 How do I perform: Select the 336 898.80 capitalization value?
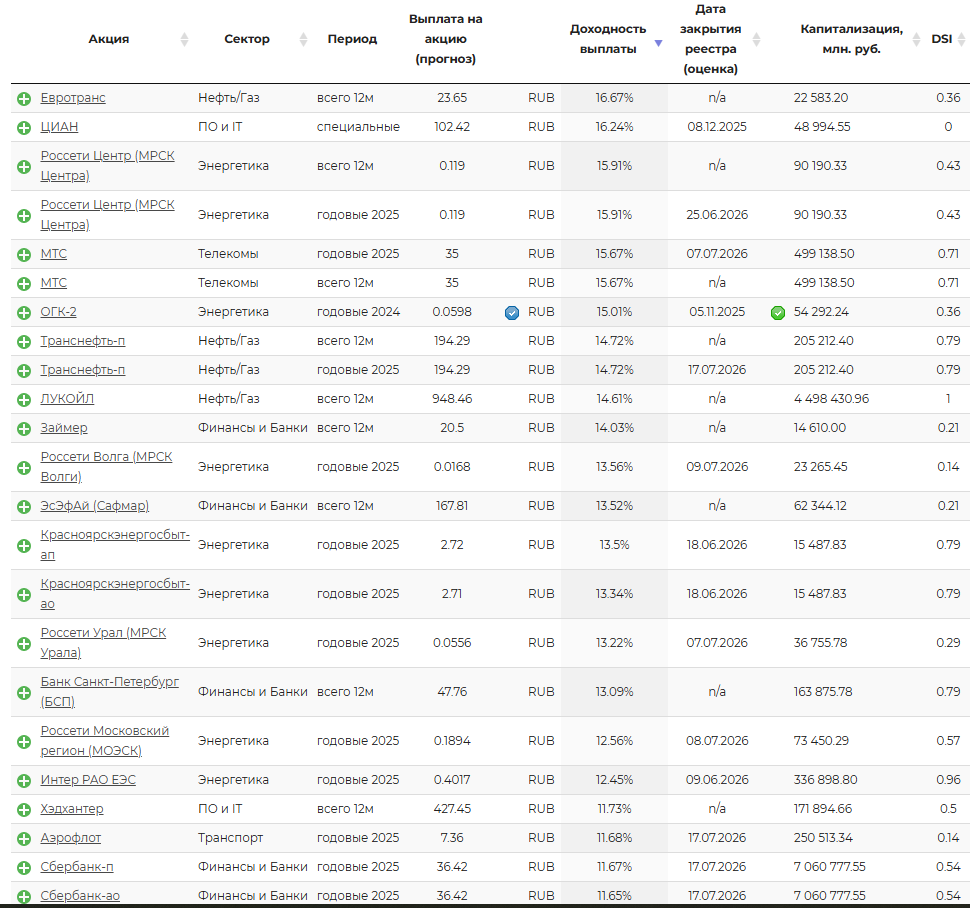(825, 780)
